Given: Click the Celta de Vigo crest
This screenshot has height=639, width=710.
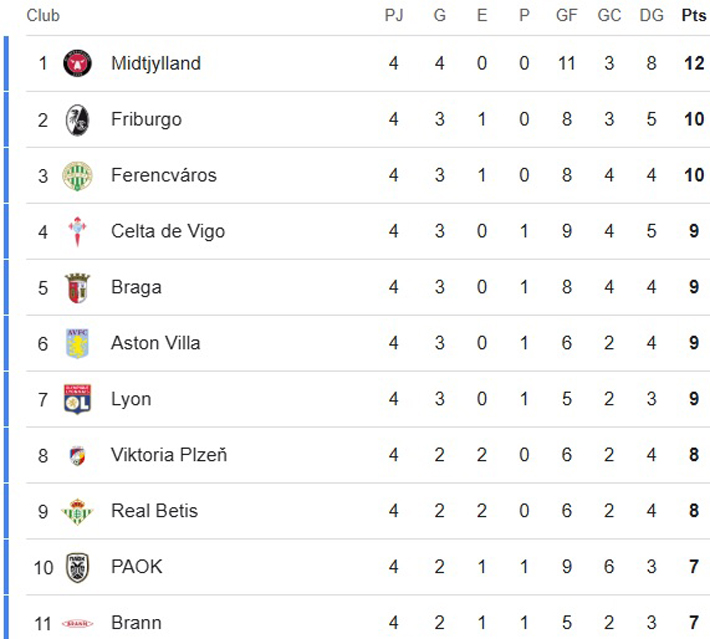Looking at the screenshot, I should click(77, 232).
